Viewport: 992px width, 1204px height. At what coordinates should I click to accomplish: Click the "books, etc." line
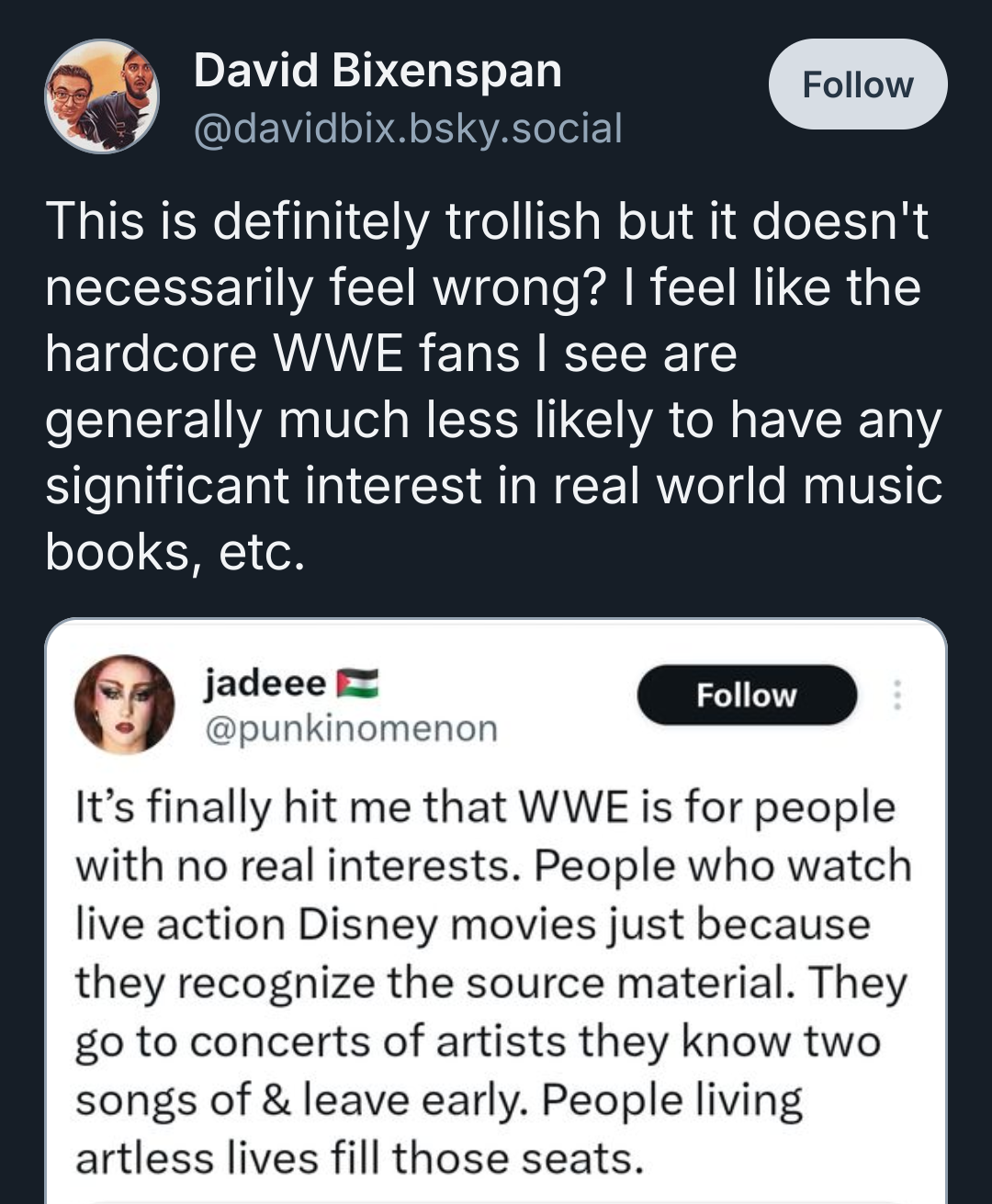pos(175,552)
